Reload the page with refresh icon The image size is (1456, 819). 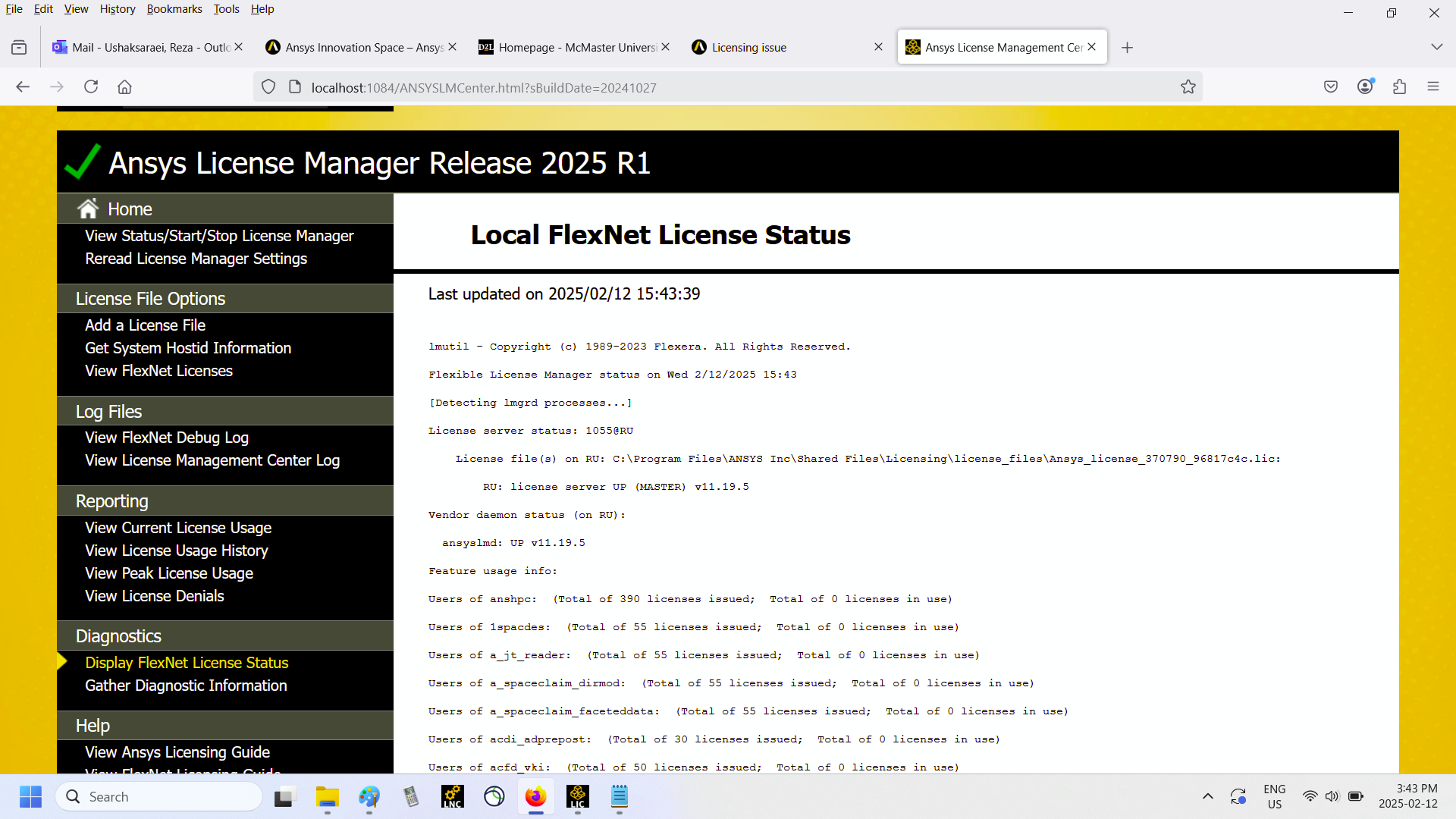coord(91,87)
